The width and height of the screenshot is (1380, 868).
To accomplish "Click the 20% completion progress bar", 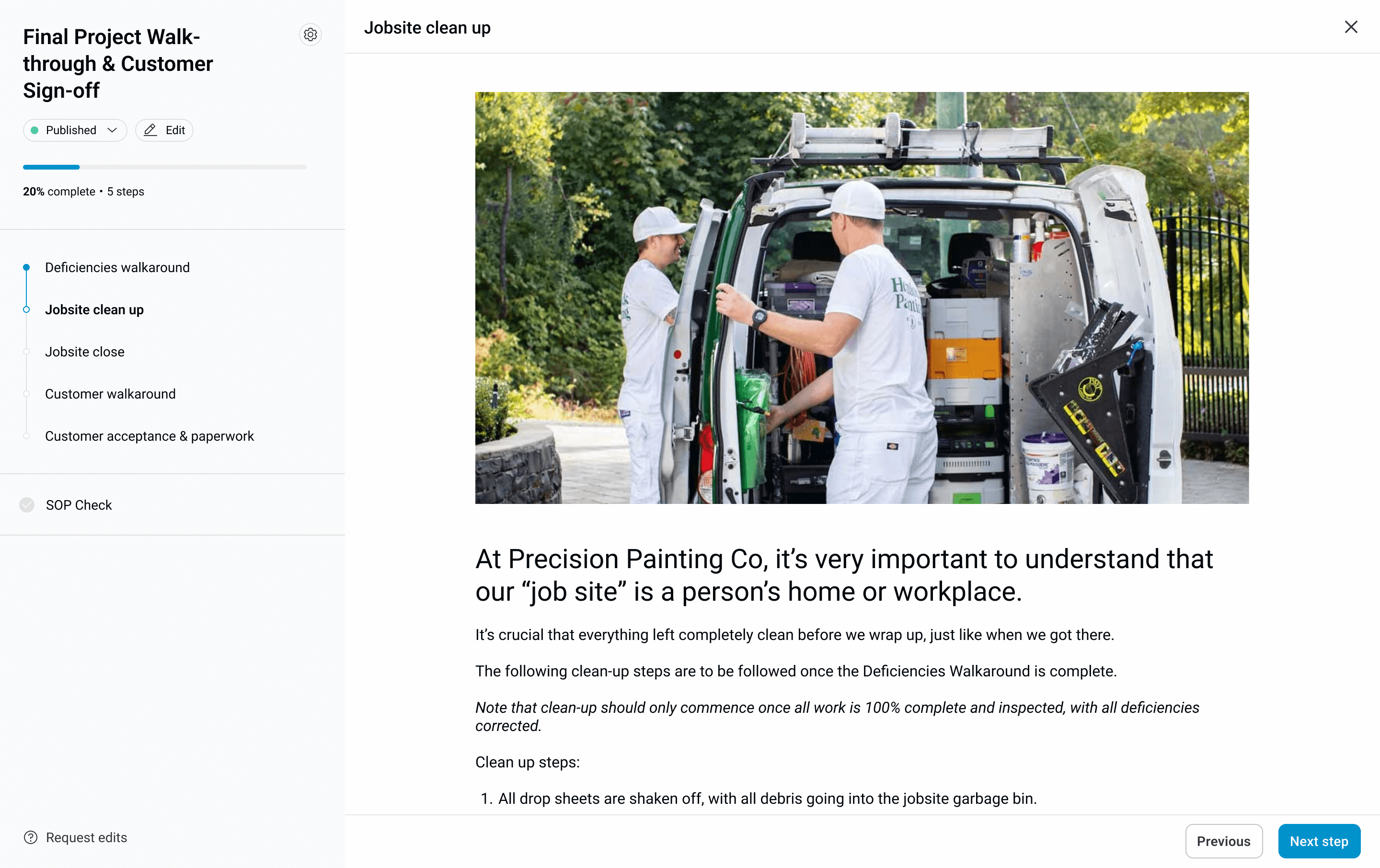I will [x=164, y=167].
